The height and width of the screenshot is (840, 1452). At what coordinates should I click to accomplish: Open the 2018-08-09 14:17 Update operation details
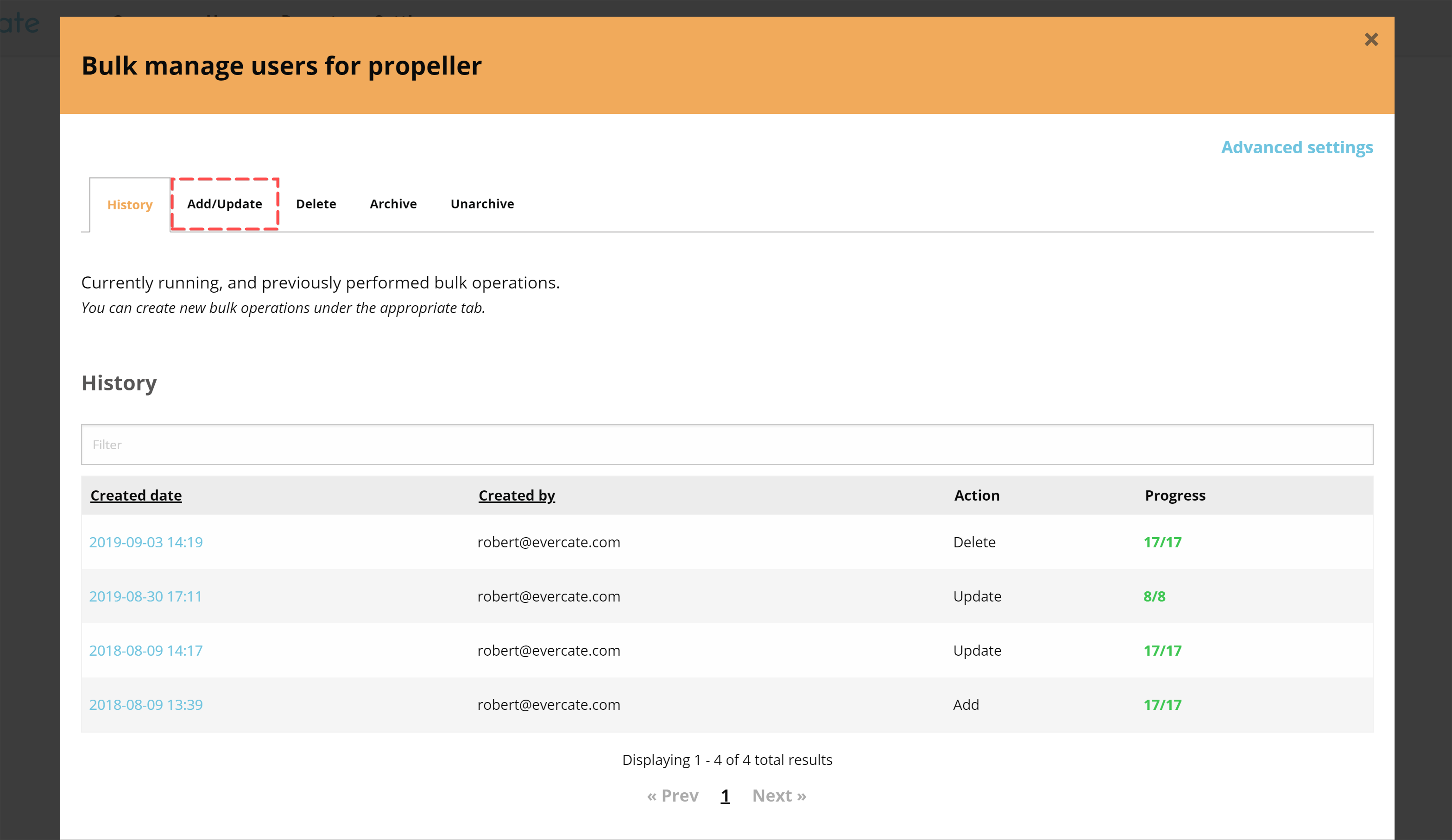pyautogui.click(x=146, y=650)
